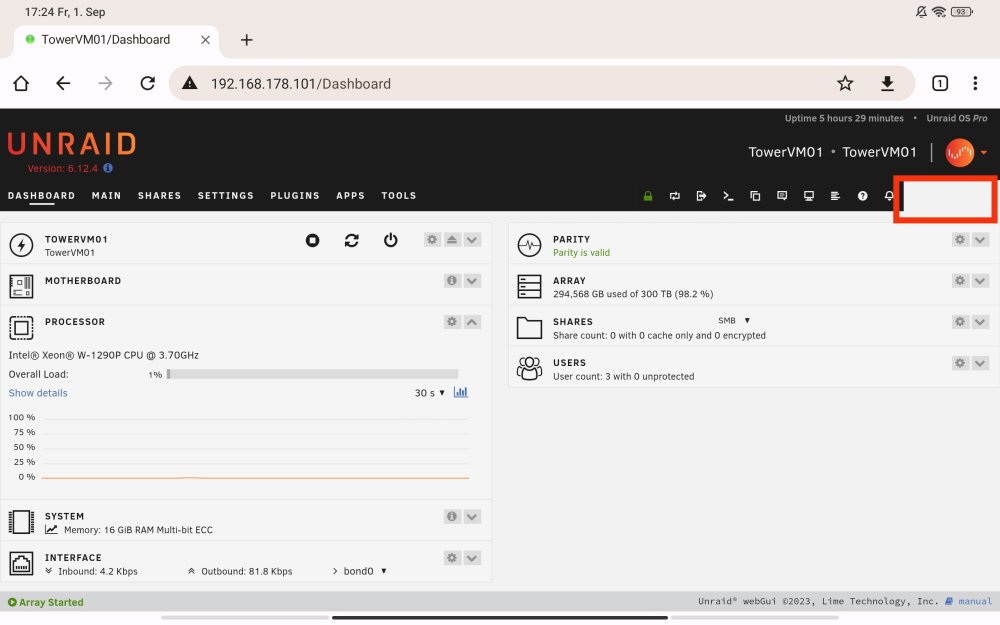Screen dimensions: 1000x625
Task: Click the Version 6.12.4 link
Action: (62, 168)
